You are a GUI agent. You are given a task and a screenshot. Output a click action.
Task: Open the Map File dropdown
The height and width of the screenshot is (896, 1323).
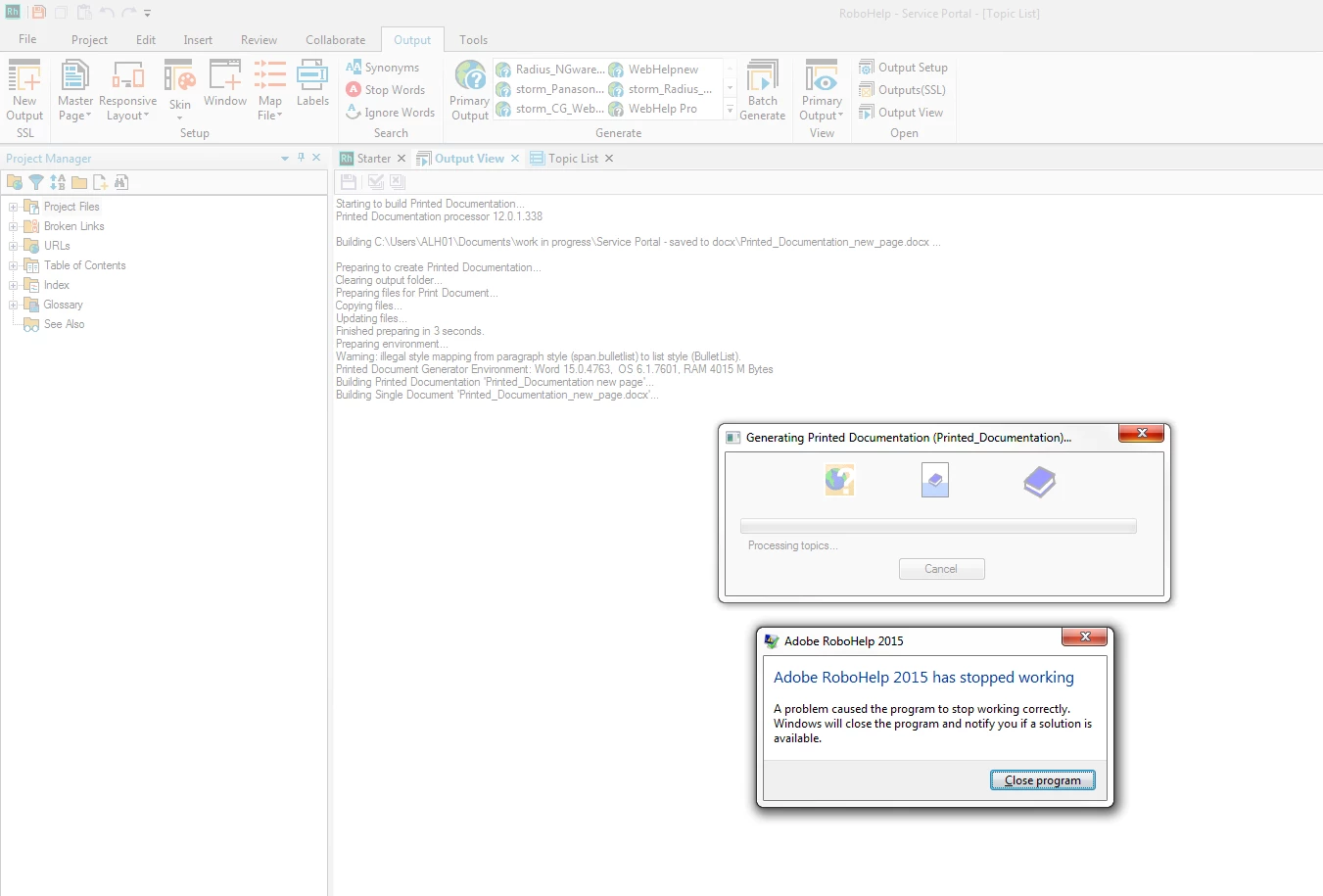270,90
